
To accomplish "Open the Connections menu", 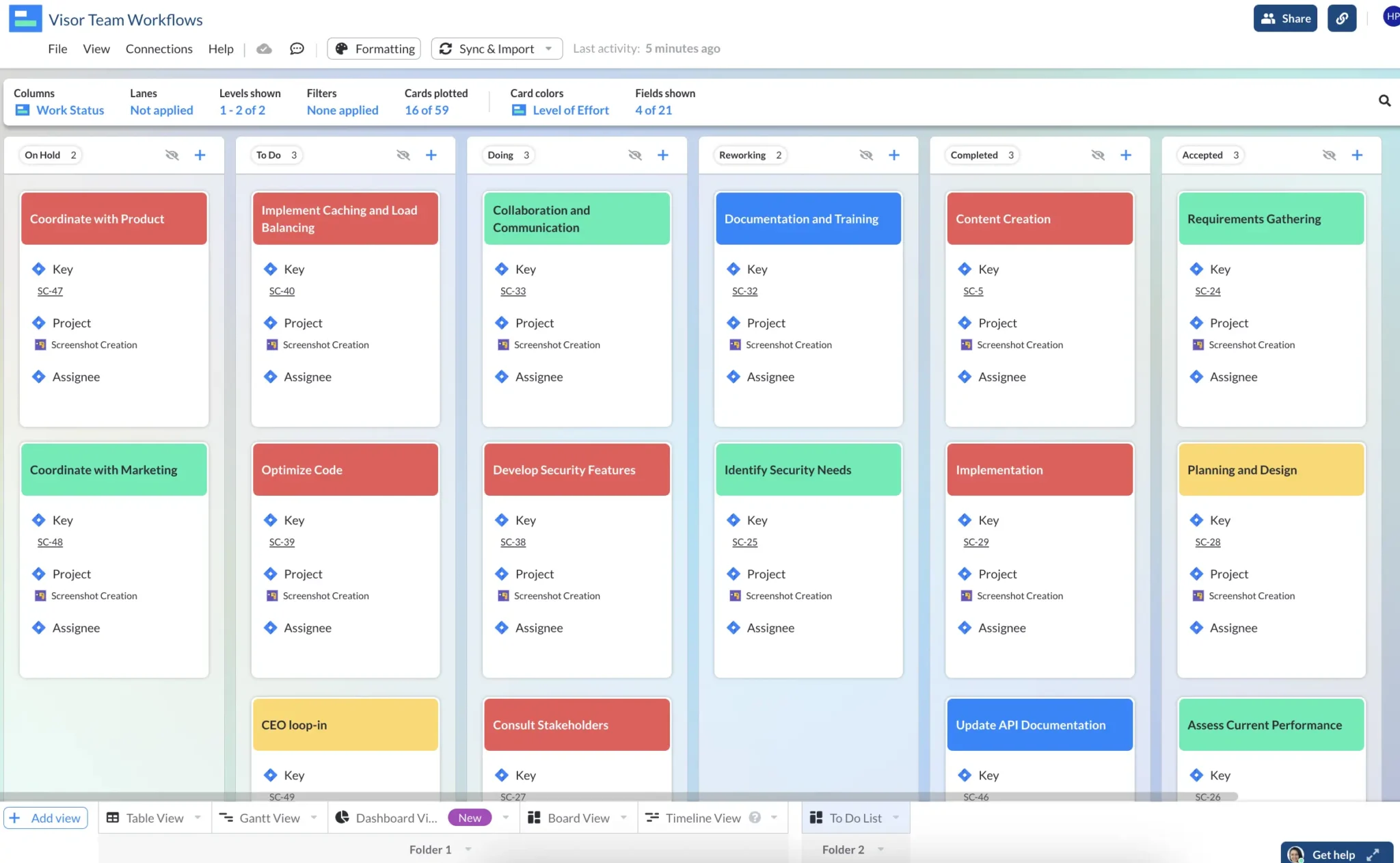I will click(x=159, y=49).
